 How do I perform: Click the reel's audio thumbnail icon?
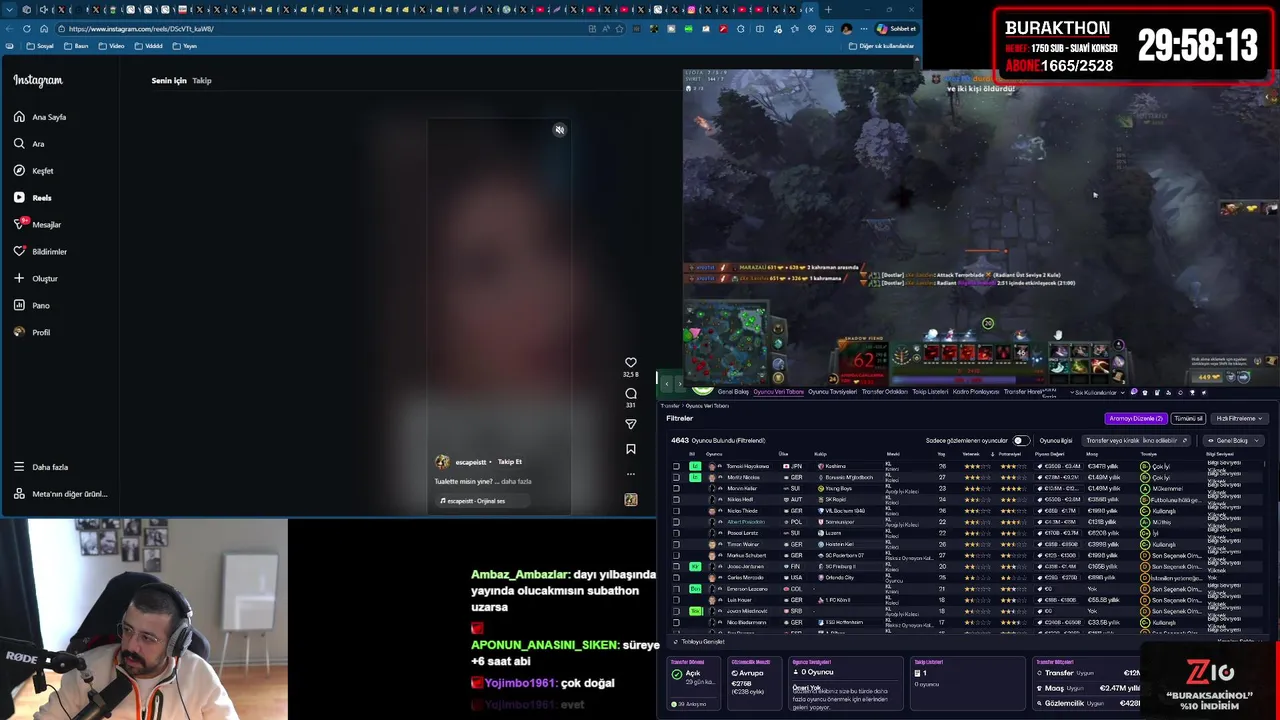click(x=631, y=500)
